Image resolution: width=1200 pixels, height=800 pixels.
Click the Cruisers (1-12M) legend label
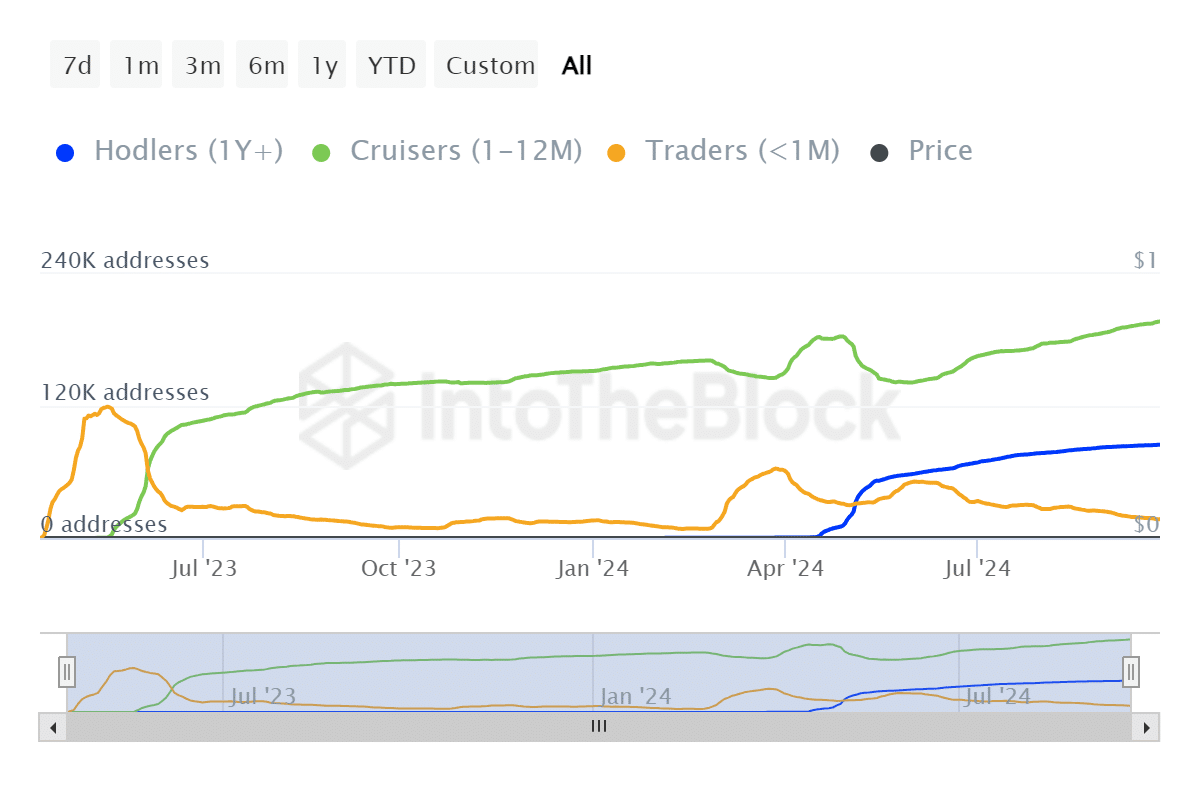(466, 151)
